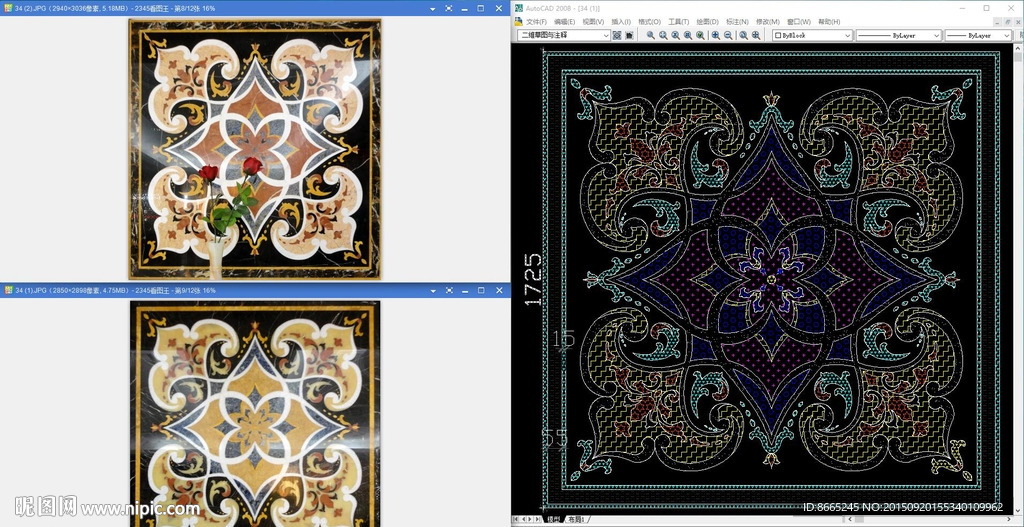The width and height of the screenshot is (1024, 527).
Task: Select the Zoom Object tool
Action: [700, 35]
